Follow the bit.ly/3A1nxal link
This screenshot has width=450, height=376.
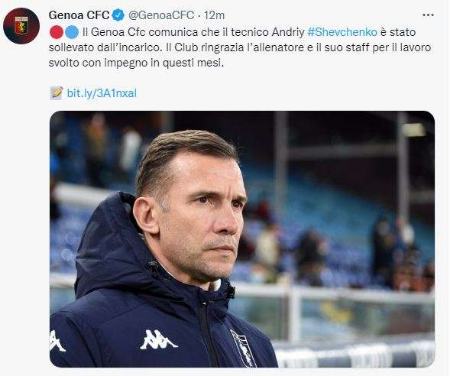tap(102, 93)
